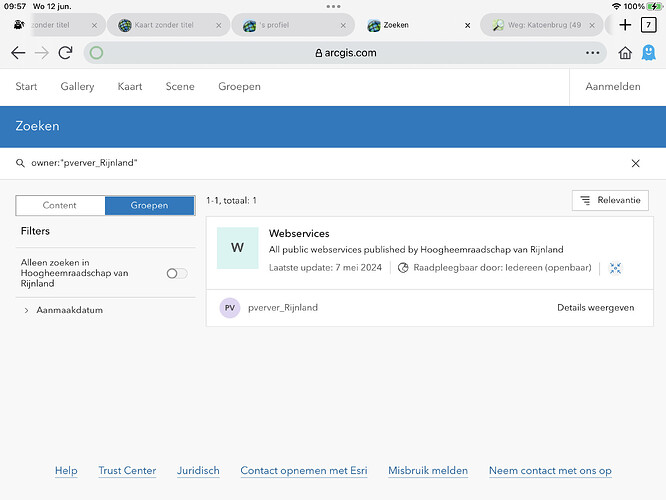This screenshot has height=500, width=666.
Task: Click the Wi-Fi icon in status bar
Action: 616,6
